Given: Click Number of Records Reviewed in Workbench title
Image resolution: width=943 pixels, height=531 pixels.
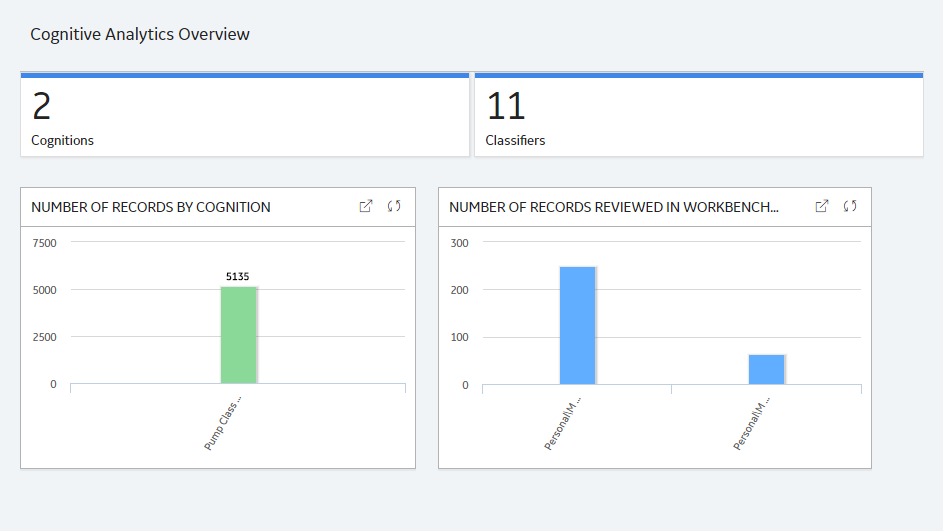Looking at the screenshot, I should coord(613,207).
